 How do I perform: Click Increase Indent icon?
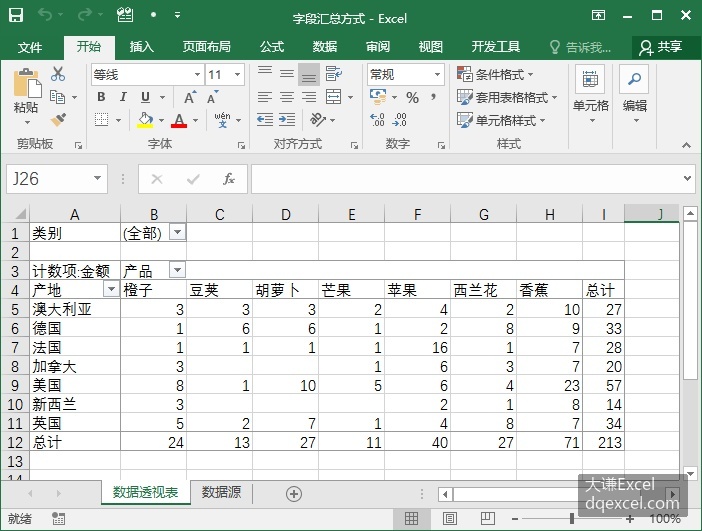(x=287, y=120)
